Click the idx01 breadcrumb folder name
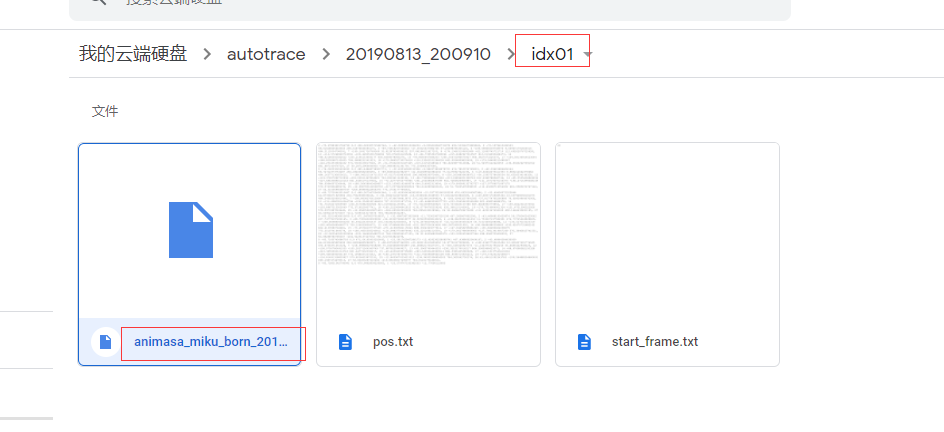 click(x=552, y=54)
